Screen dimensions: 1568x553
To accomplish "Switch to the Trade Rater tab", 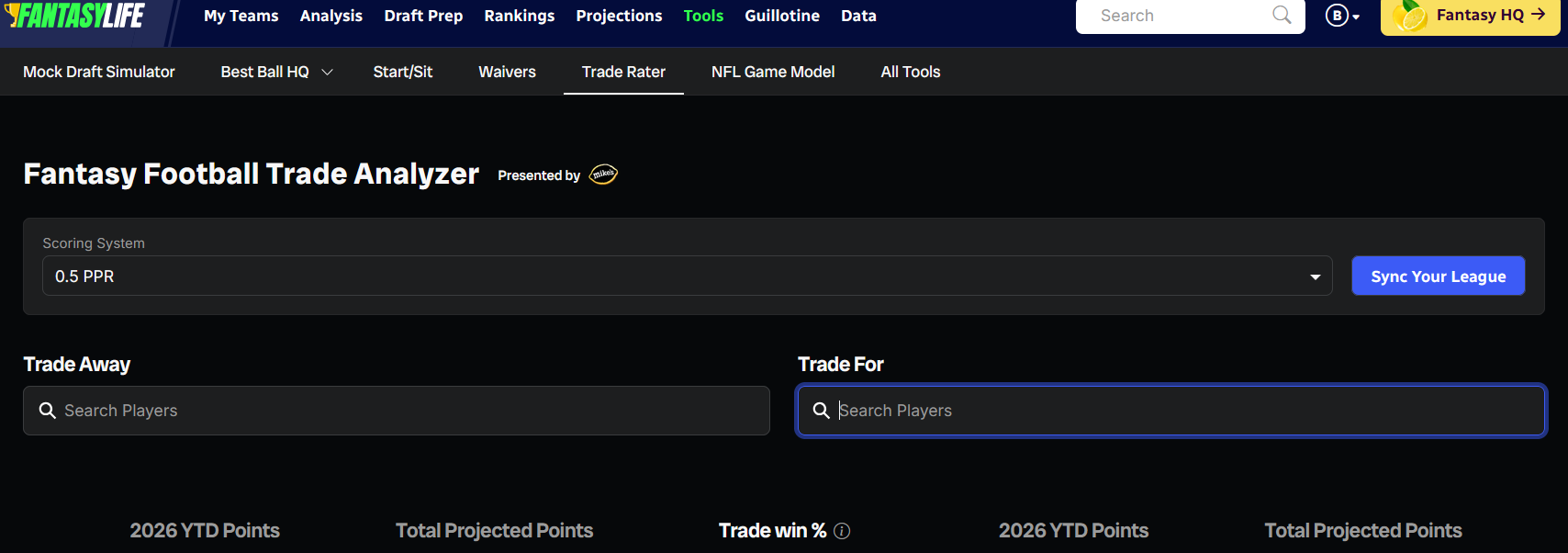I will click(623, 72).
